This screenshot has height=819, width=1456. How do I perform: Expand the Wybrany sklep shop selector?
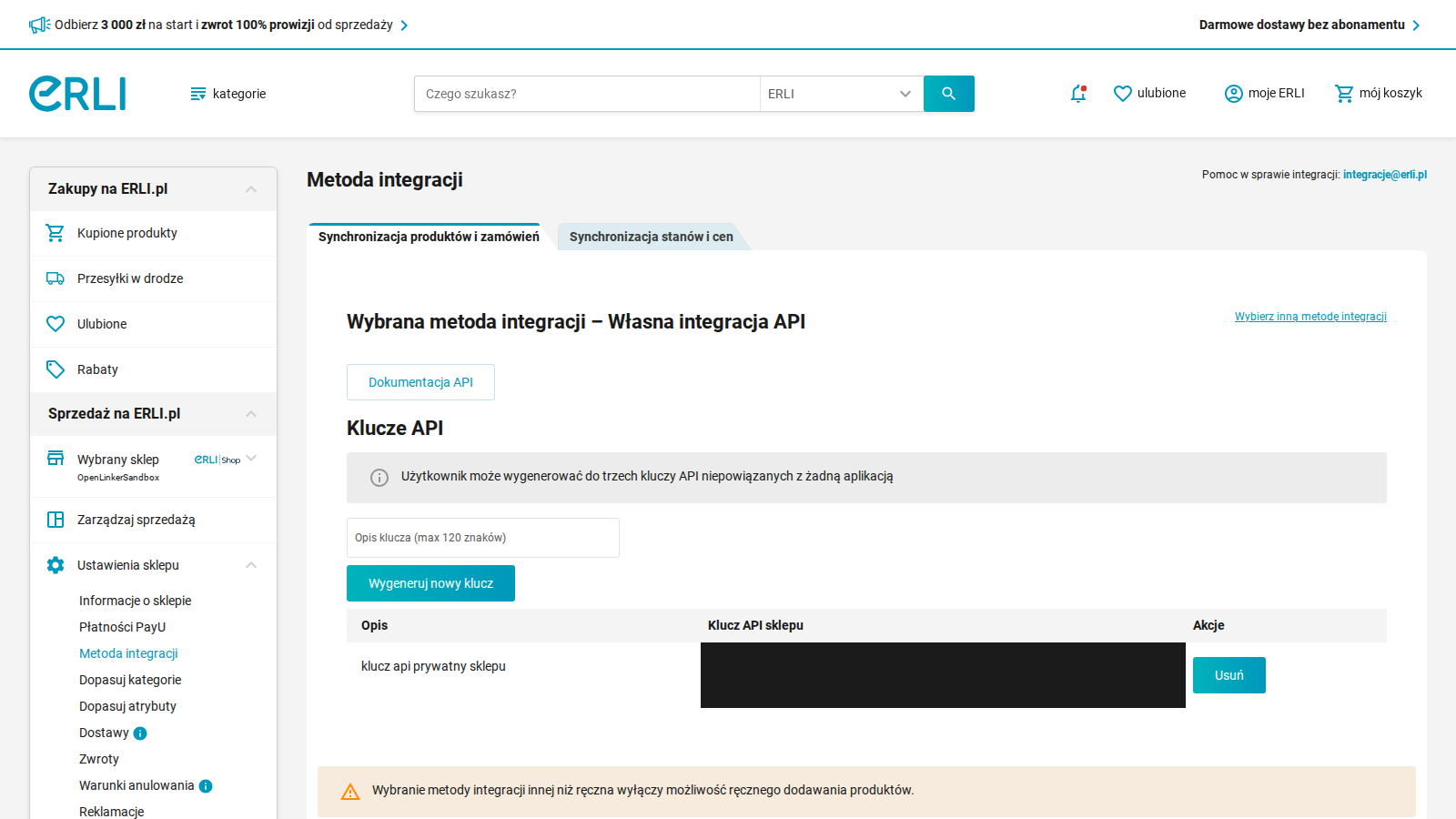point(251,458)
